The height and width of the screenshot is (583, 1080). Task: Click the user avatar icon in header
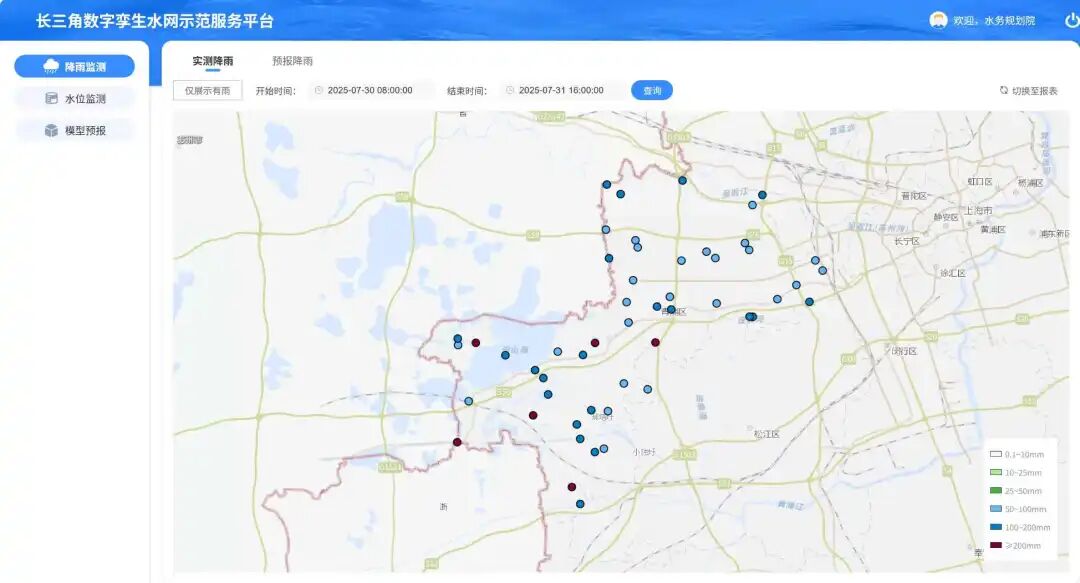938,20
